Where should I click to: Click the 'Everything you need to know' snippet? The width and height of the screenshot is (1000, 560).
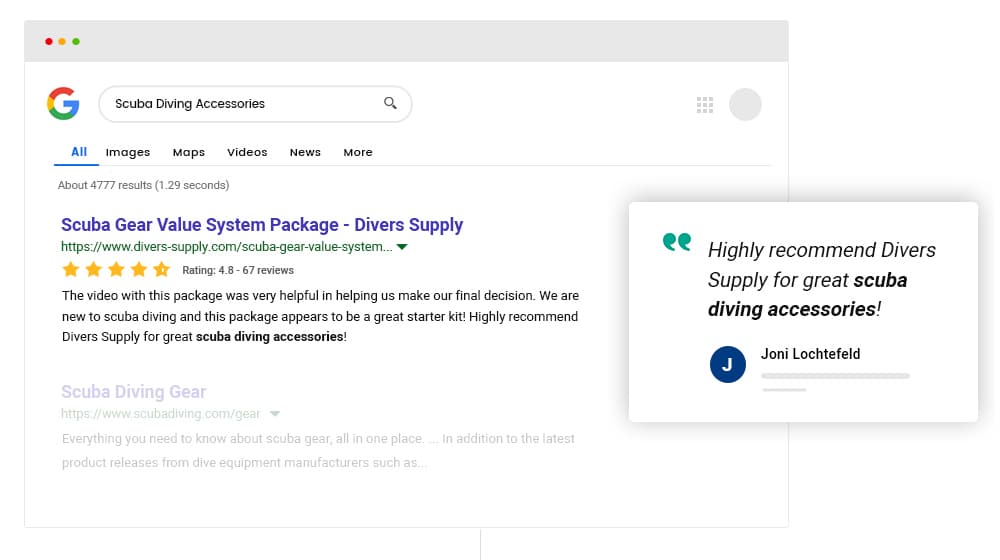[x=318, y=450]
